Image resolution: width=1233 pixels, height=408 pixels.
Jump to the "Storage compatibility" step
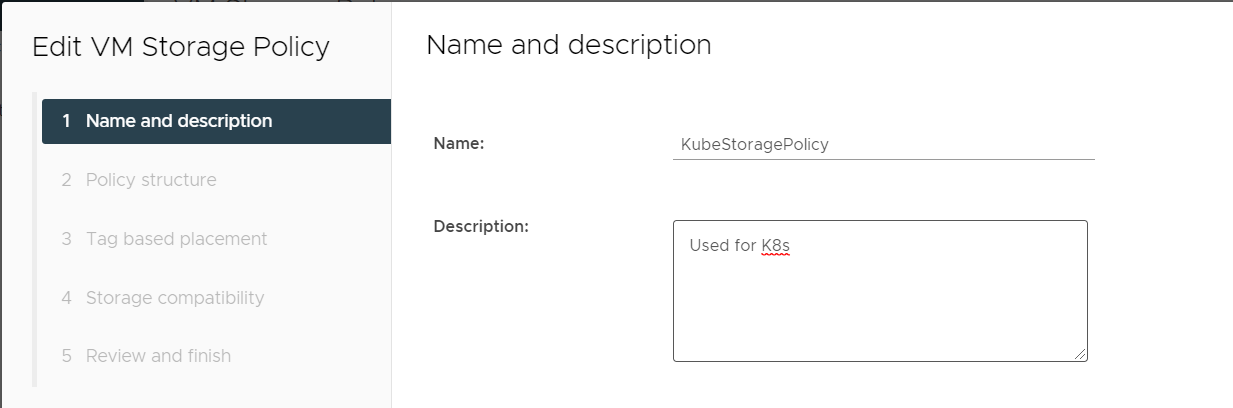(x=175, y=297)
